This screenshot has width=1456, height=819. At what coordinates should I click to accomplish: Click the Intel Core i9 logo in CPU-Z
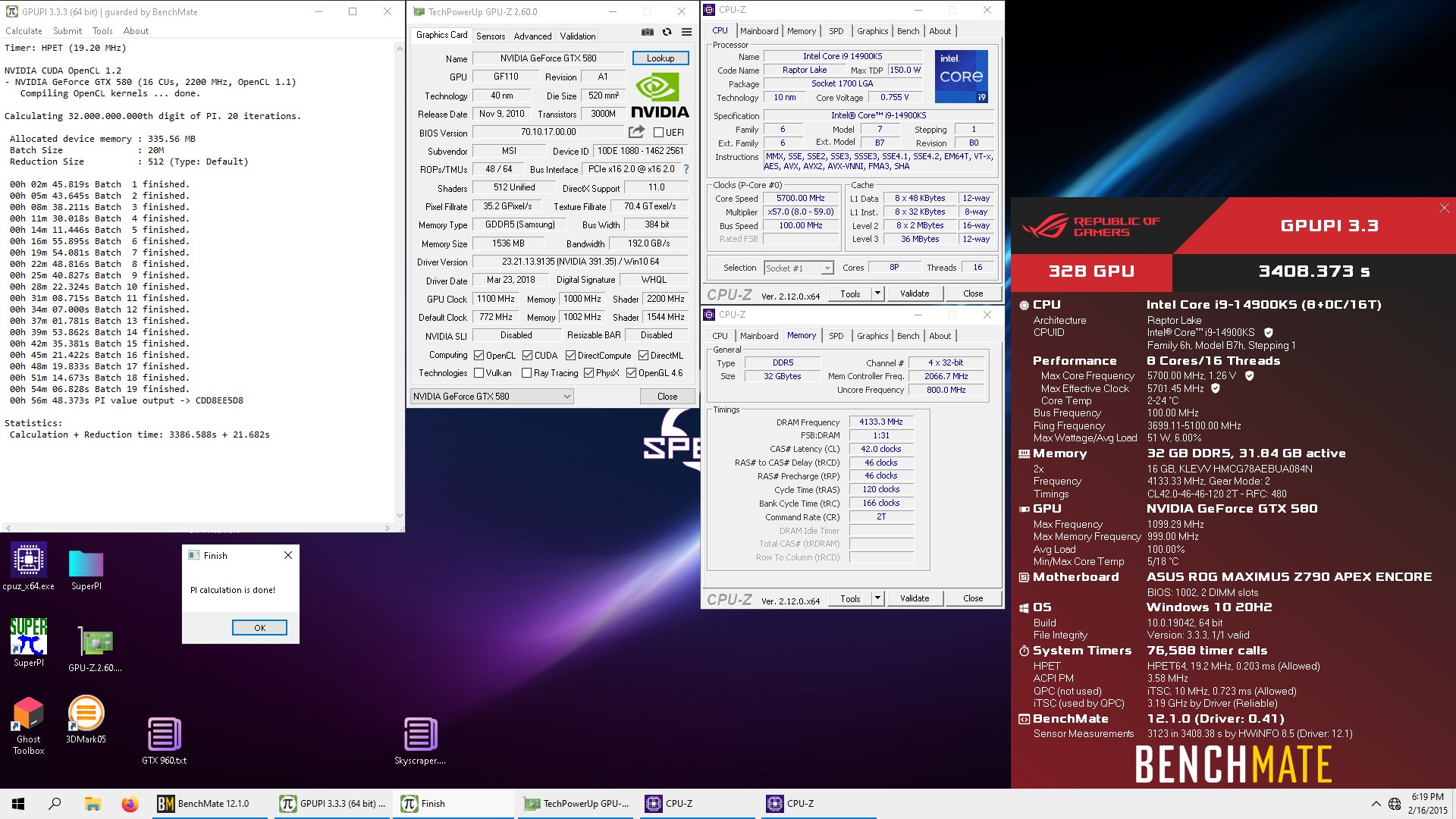coord(961,77)
